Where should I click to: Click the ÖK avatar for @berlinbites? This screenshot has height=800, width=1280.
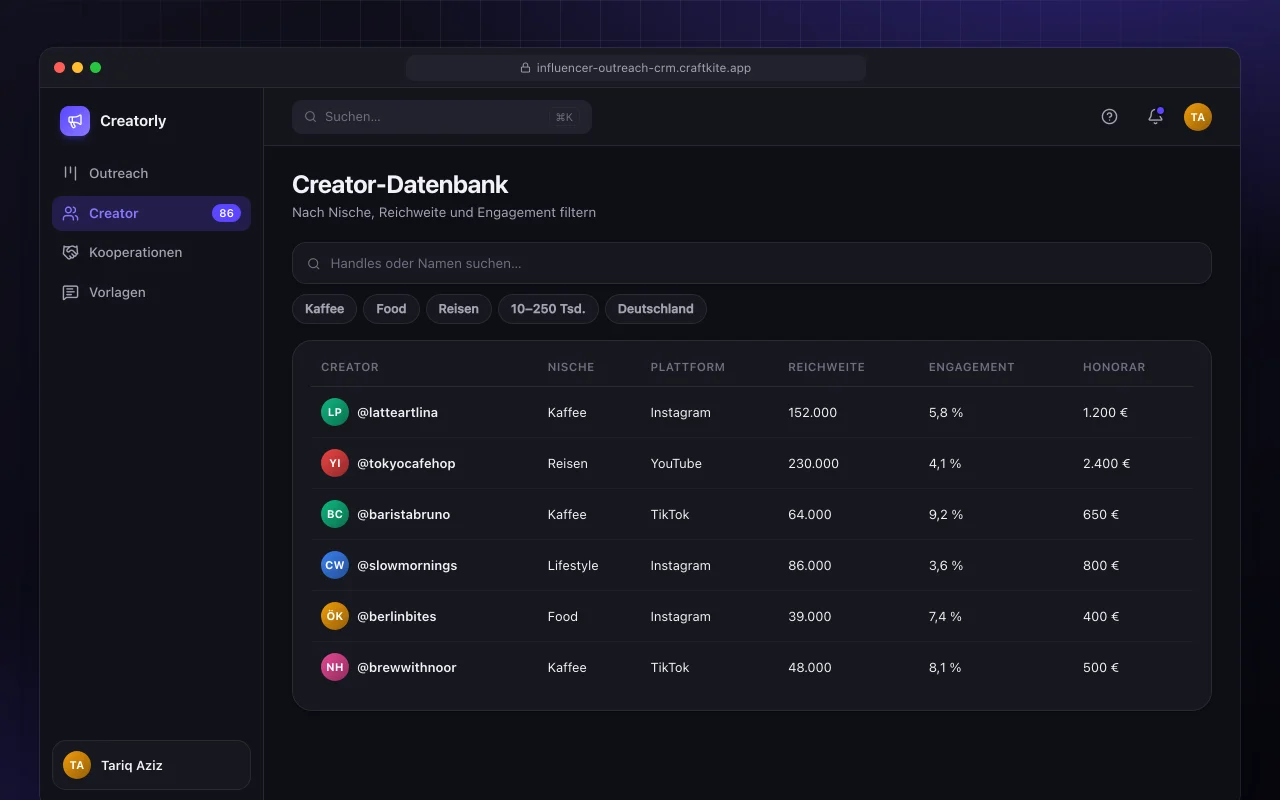point(335,616)
